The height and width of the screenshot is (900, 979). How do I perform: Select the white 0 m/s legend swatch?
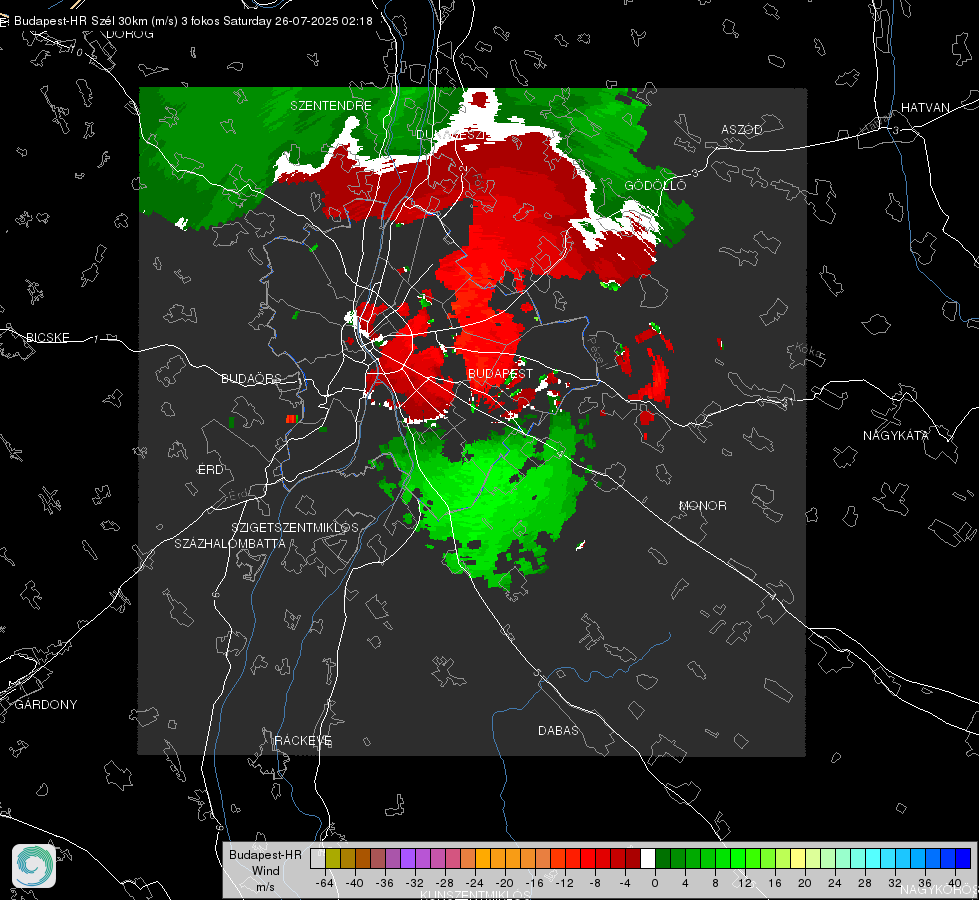coord(648,858)
